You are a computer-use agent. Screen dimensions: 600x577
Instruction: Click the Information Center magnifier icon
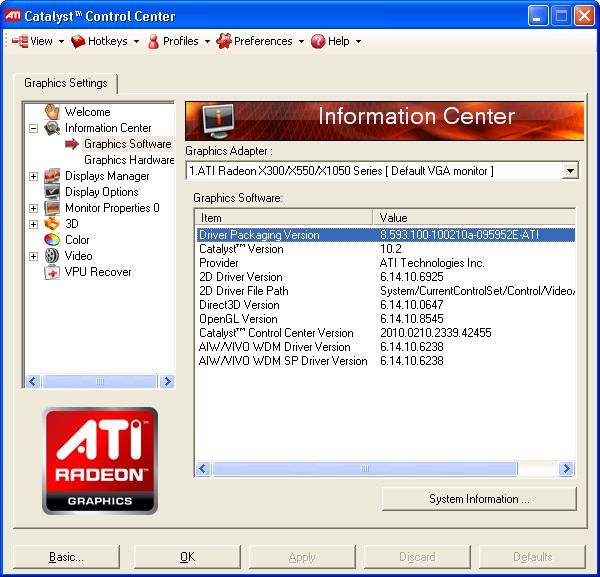[52, 128]
